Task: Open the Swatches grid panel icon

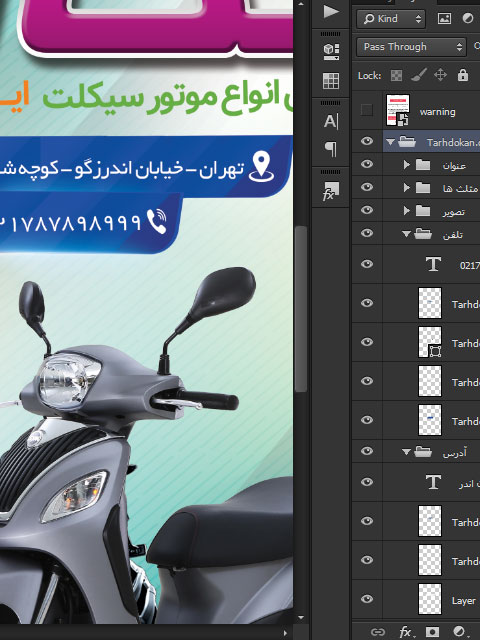Action: pyautogui.click(x=331, y=81)
